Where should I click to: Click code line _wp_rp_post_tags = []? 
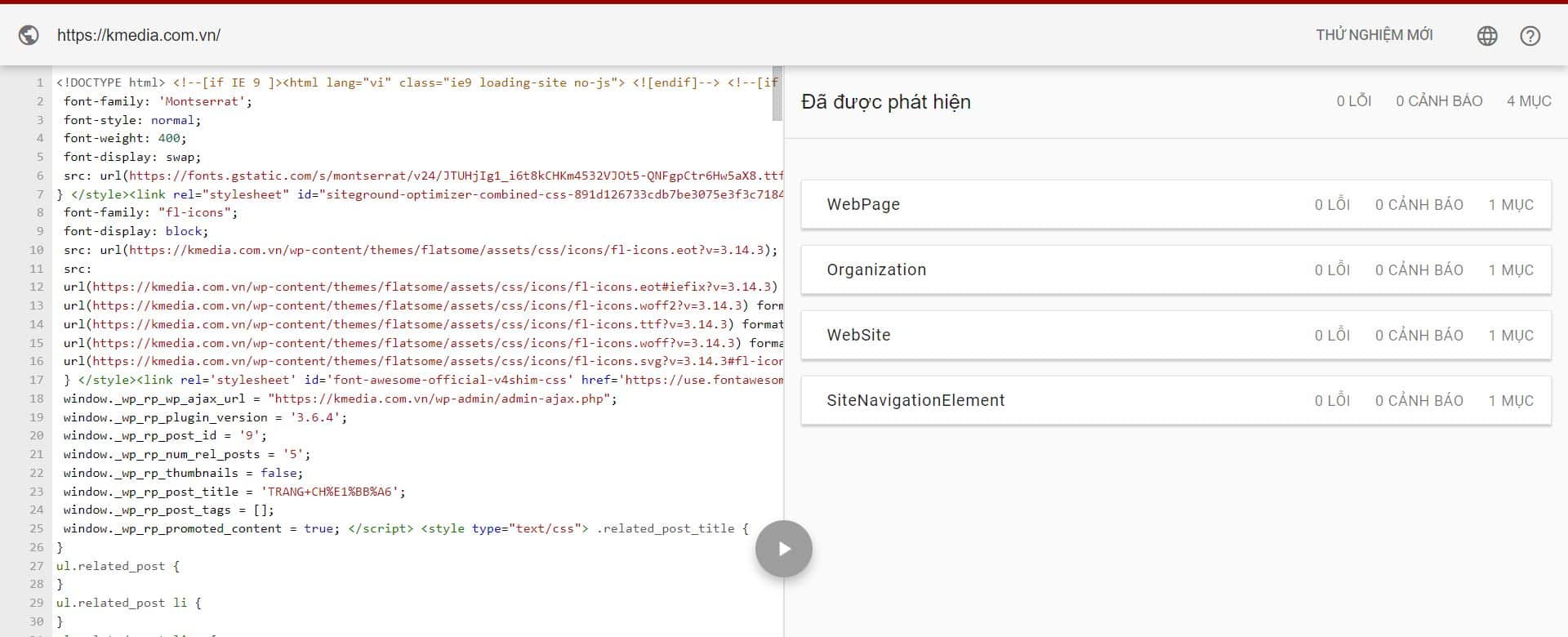point(169,510)
